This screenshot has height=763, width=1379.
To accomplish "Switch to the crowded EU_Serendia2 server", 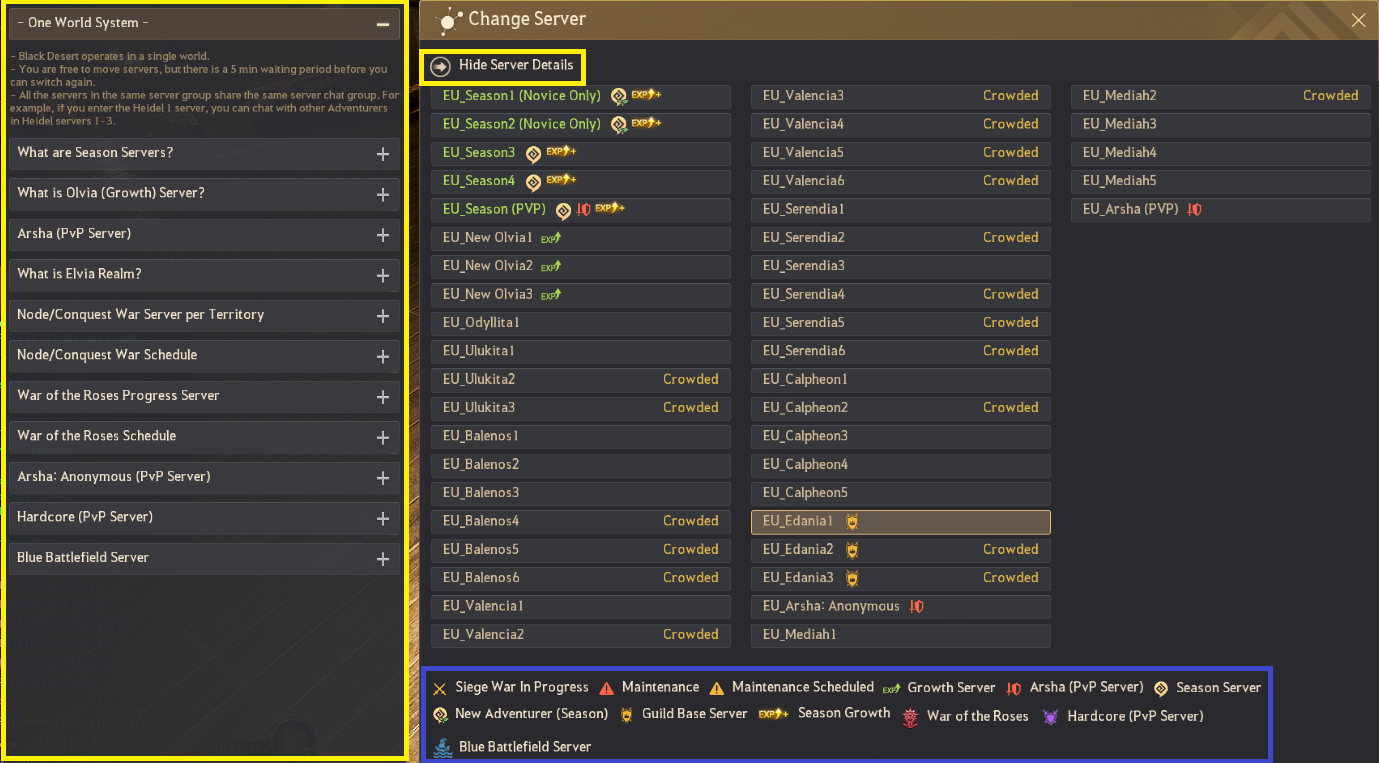I will tap(901, 238).
